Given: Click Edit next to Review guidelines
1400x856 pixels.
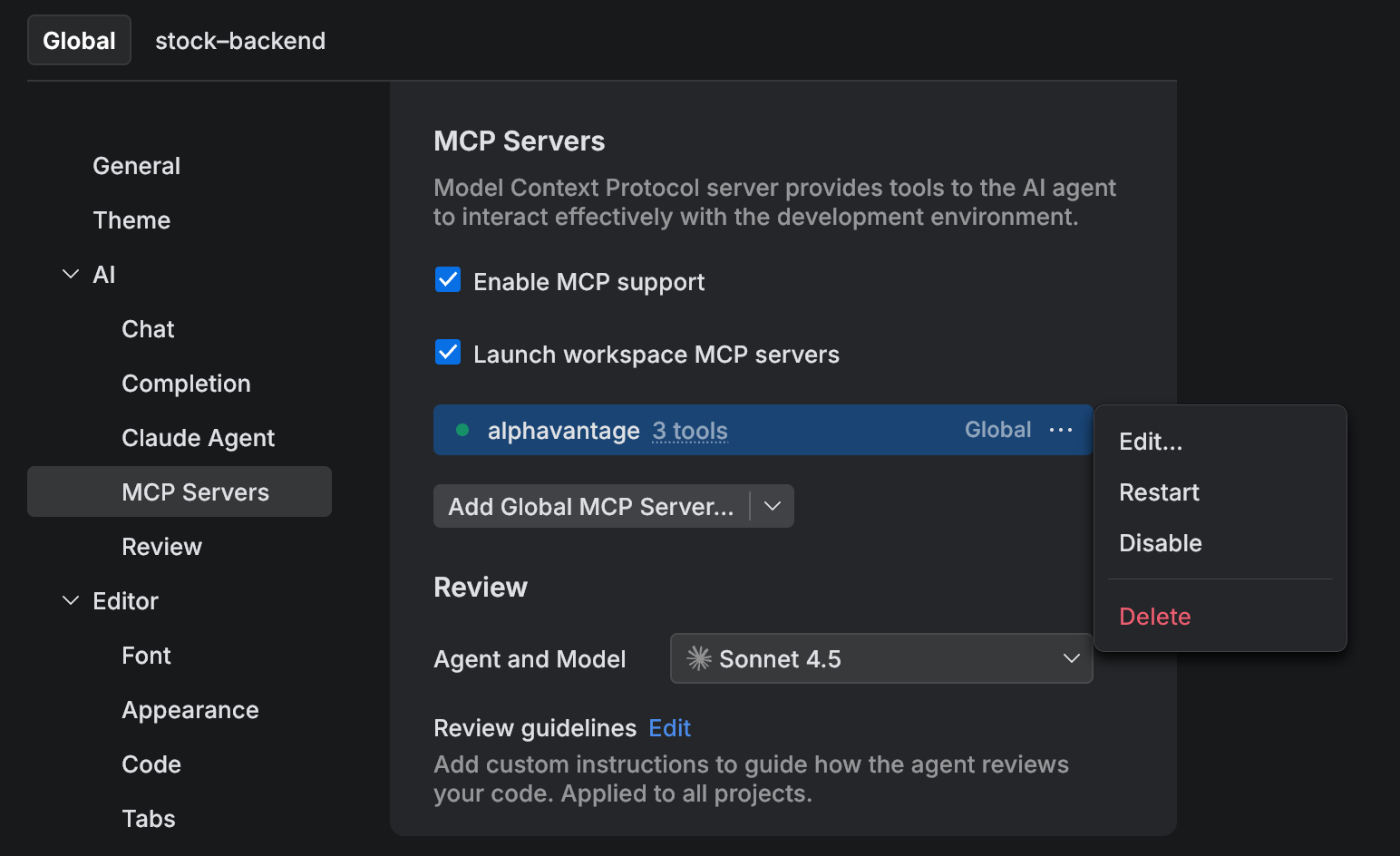Looking at the screenshot, I should tap(668, 727).
